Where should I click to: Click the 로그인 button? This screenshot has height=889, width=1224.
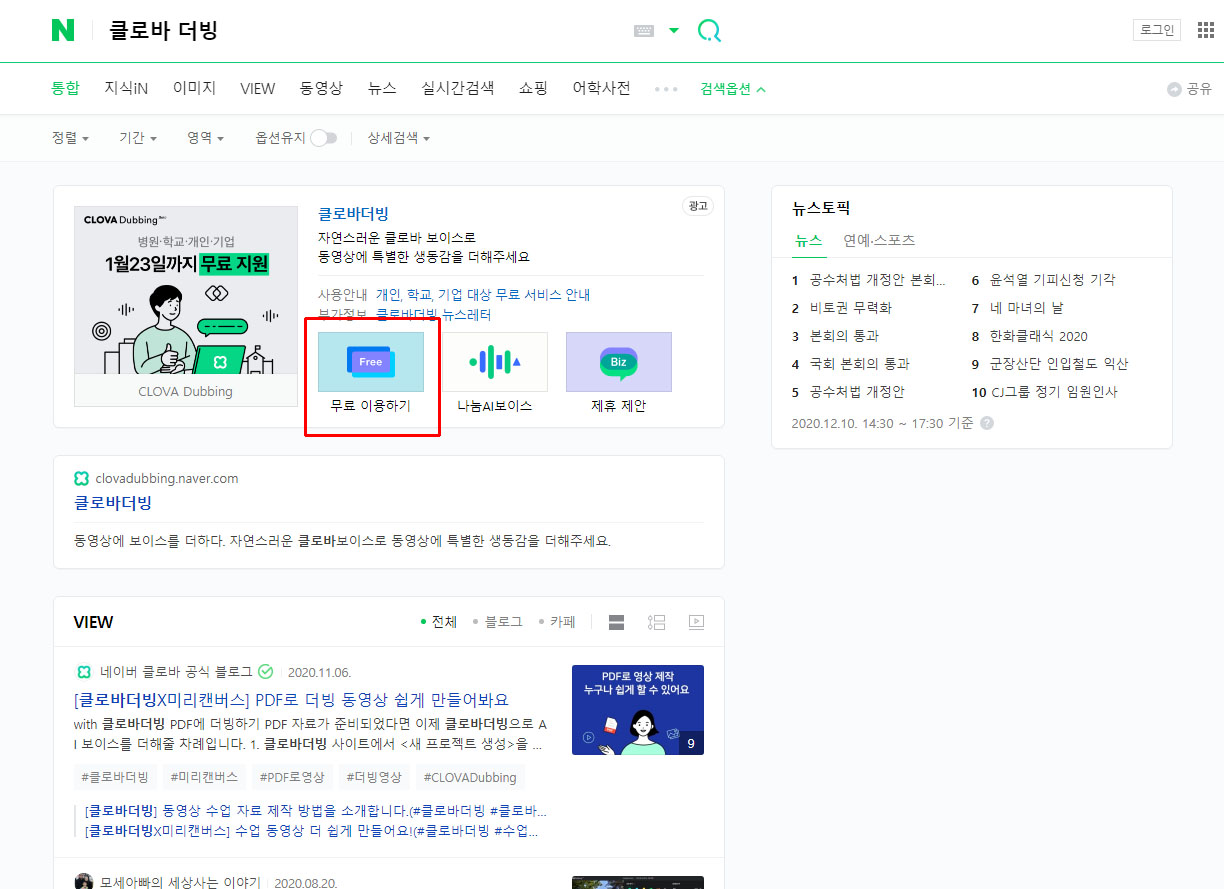pos(1157,30)
